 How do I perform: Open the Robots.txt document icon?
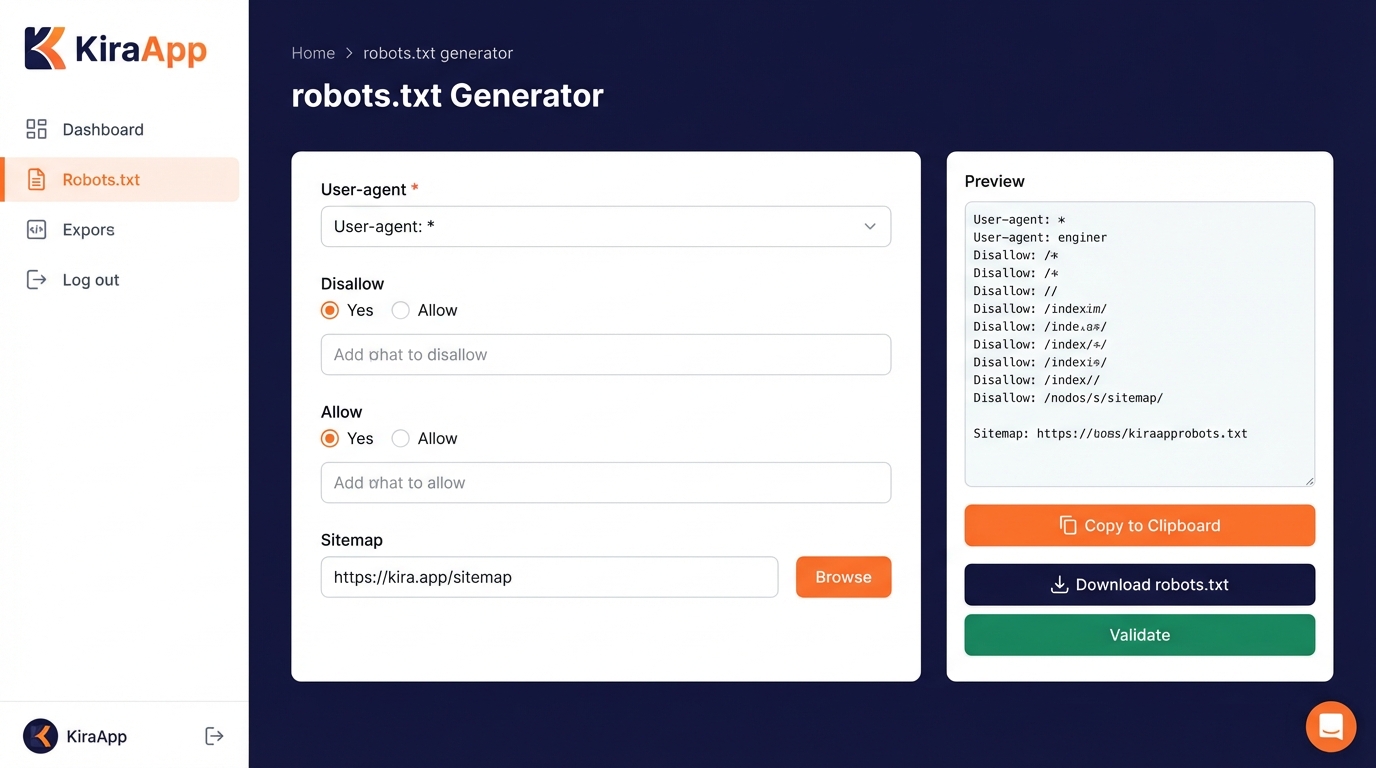coord(38,179)
